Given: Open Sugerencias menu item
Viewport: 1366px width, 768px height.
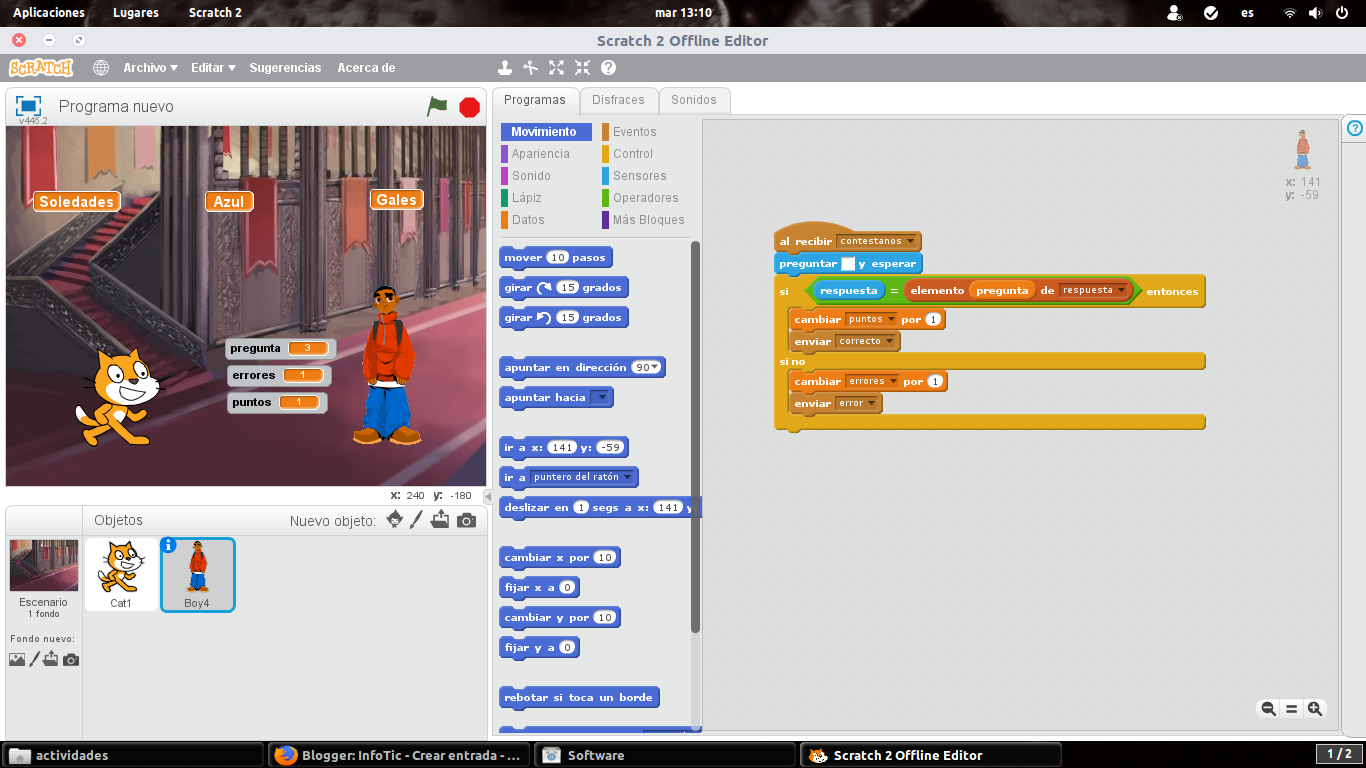Looking at the screenshot, I should click(x=285, y=68).
